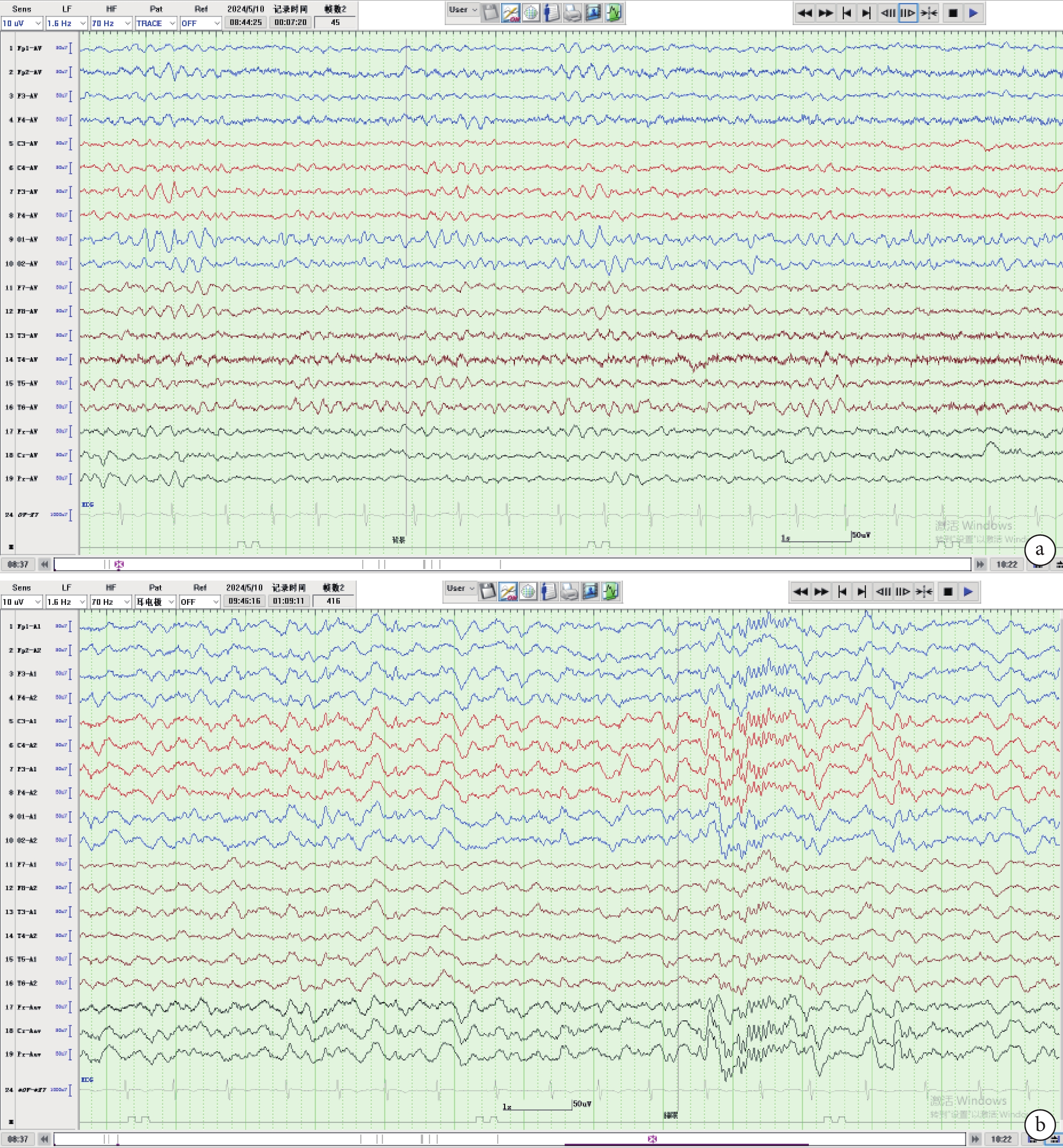Image resolution: width=1063 pixels, height=1148 pixels.
Task: Play the EEG recording in panel b
Action: pyautogui.click(x=969, y=591)
